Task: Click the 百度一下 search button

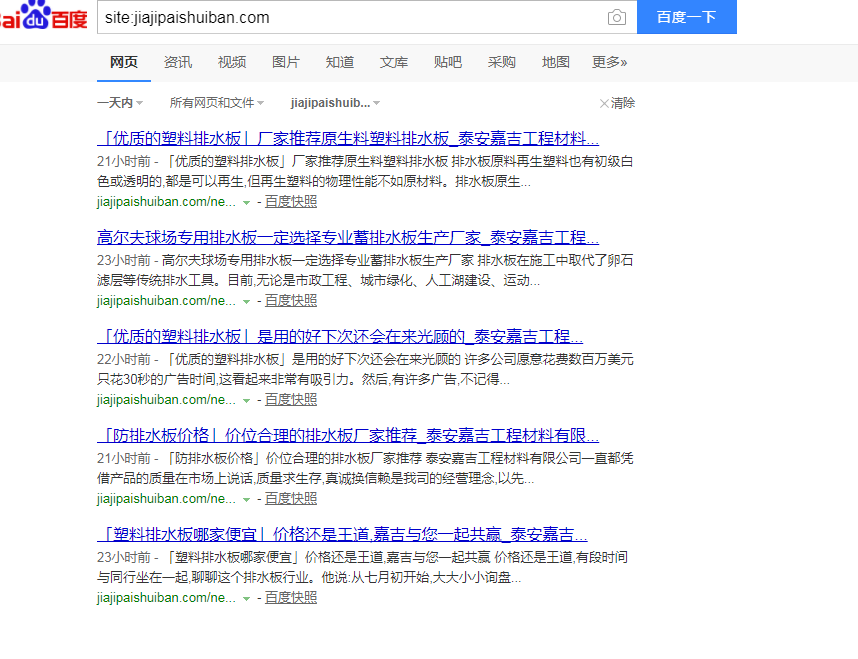Action: [x=687, y=17]
